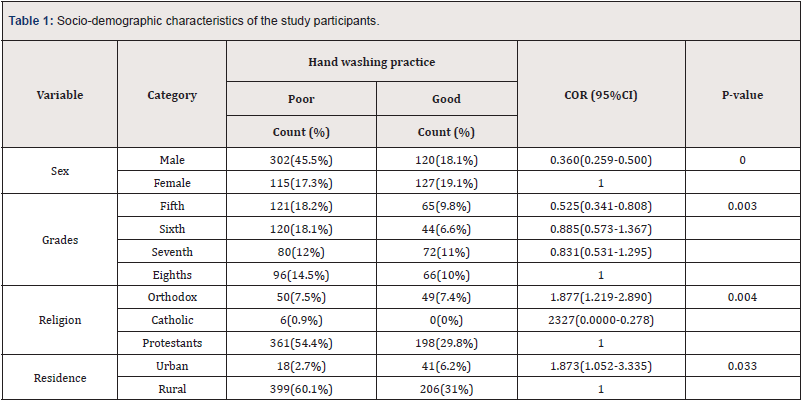Select the Good sub-column header
The height and width of the screenshot is (402, 803).
pyautogui.click(x=446, y=99)
